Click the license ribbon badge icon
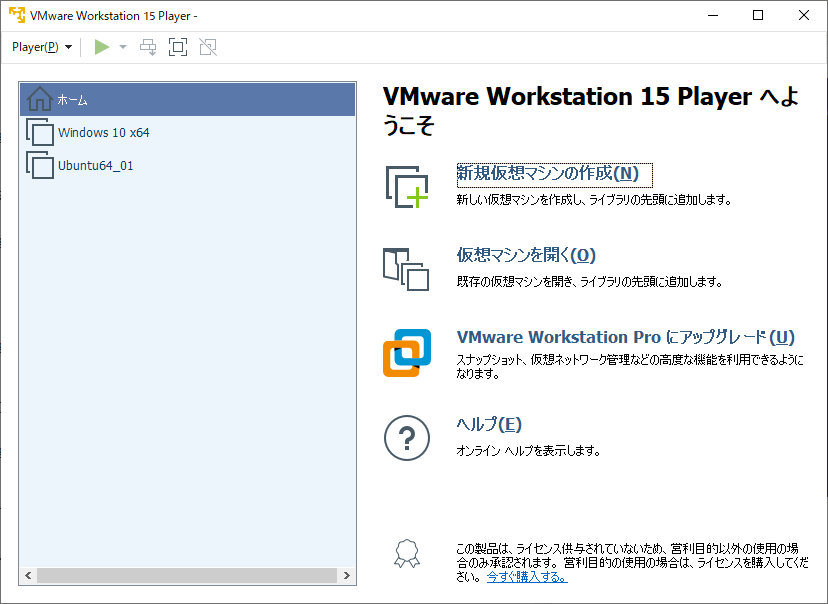 [x=406, y=553]
